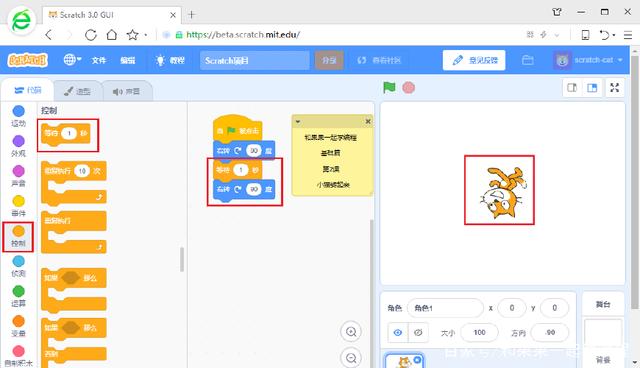Edit the sprite name field
The image size is (640, 368).
point(445,308)
